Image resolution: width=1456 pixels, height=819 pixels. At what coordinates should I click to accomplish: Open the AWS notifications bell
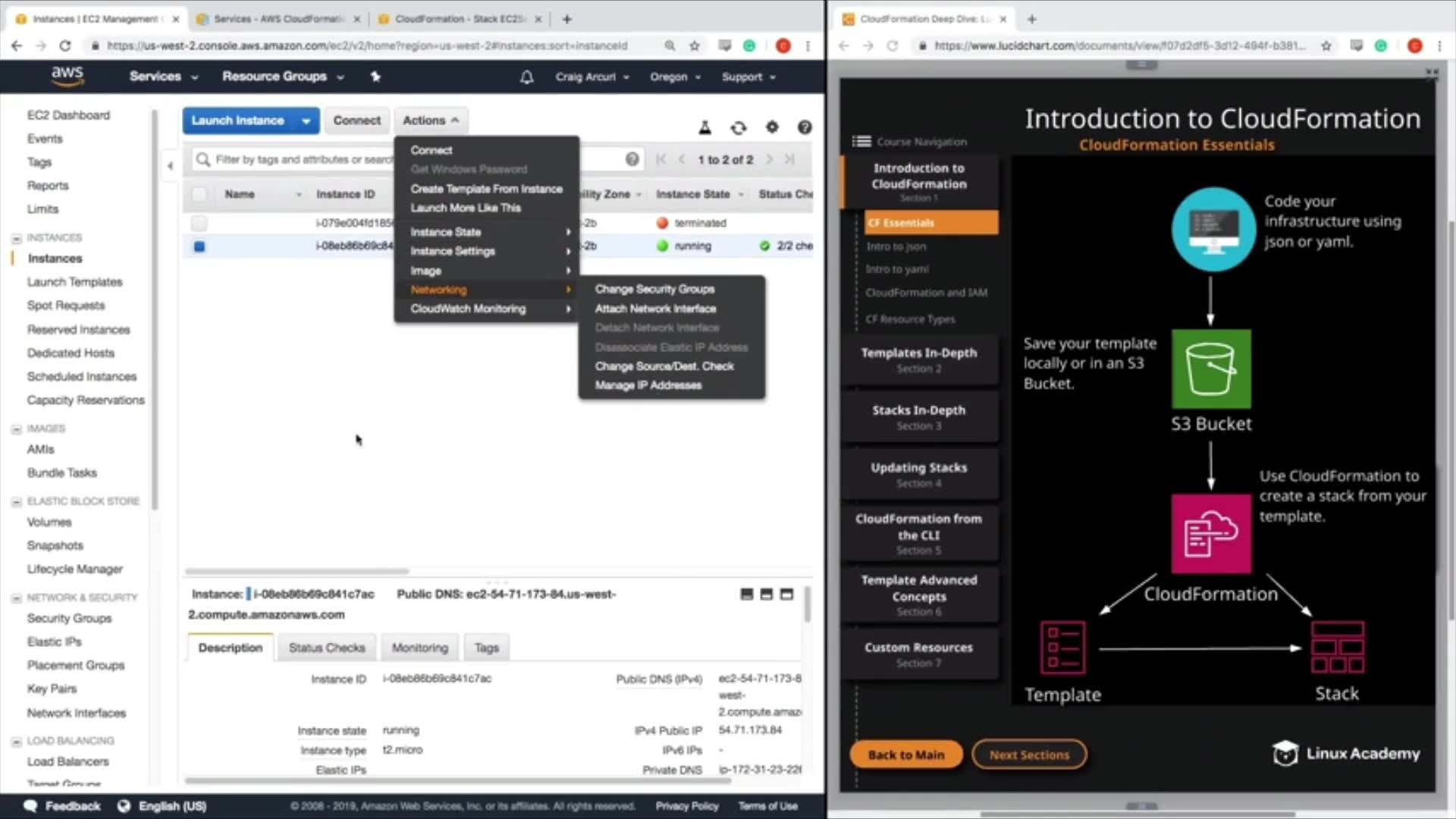point(526,77)
